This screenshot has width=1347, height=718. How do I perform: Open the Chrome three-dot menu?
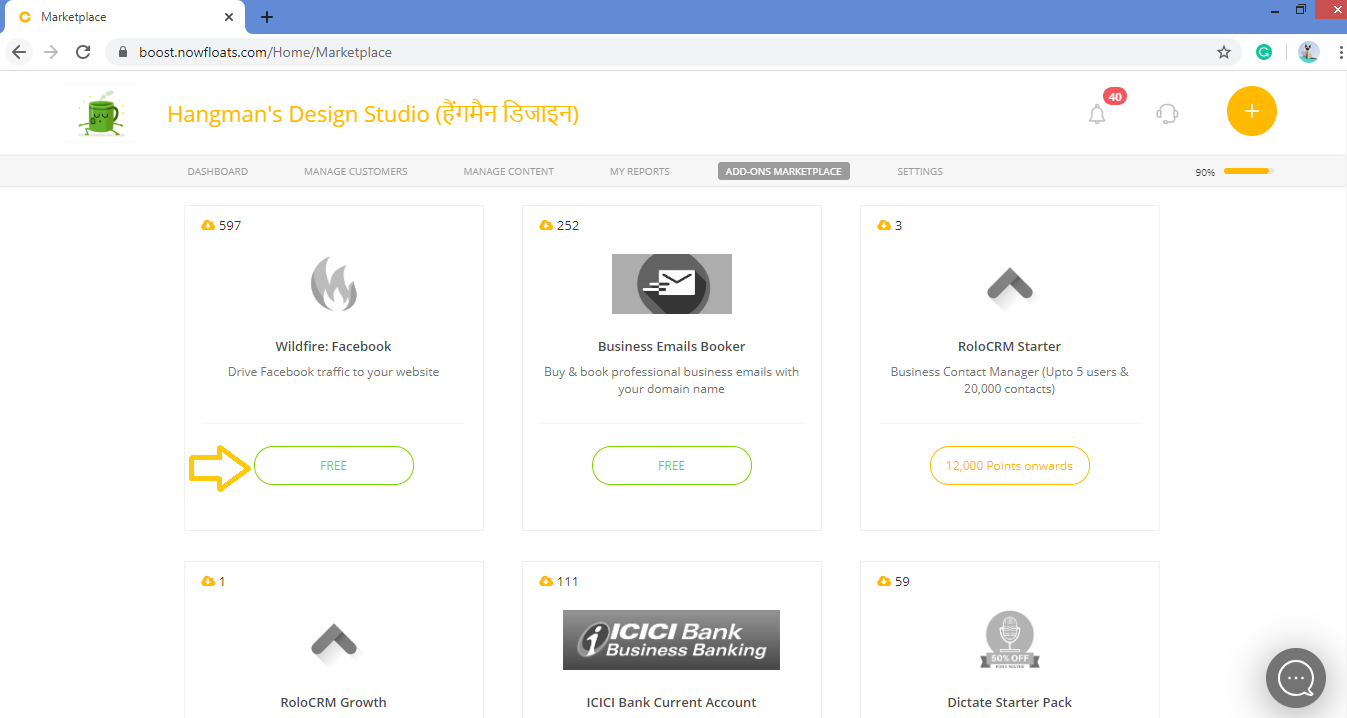[x=1339, y=52]
